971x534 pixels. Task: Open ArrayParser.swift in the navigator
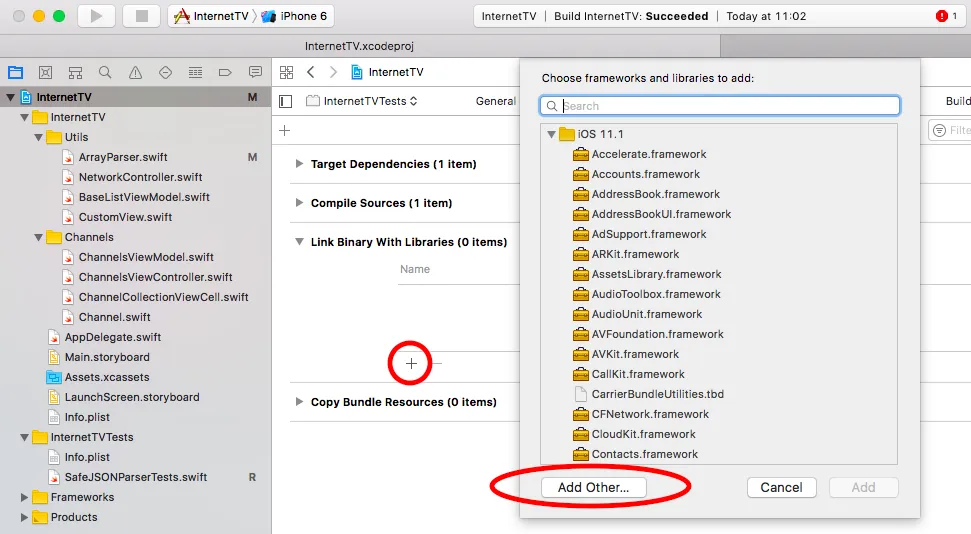[123, 157]
